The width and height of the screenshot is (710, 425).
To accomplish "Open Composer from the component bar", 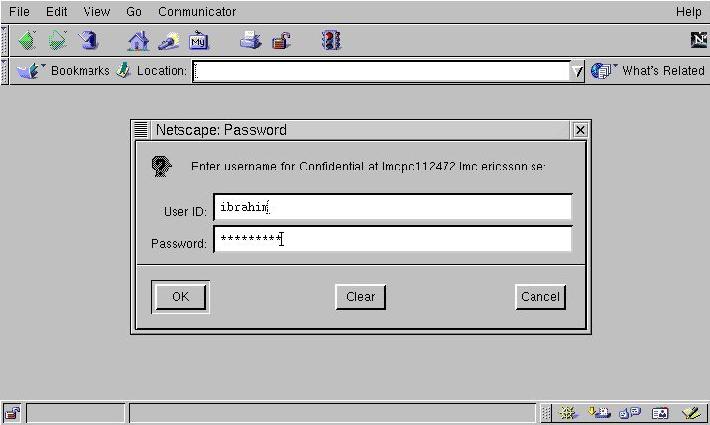I will (691, 413).
